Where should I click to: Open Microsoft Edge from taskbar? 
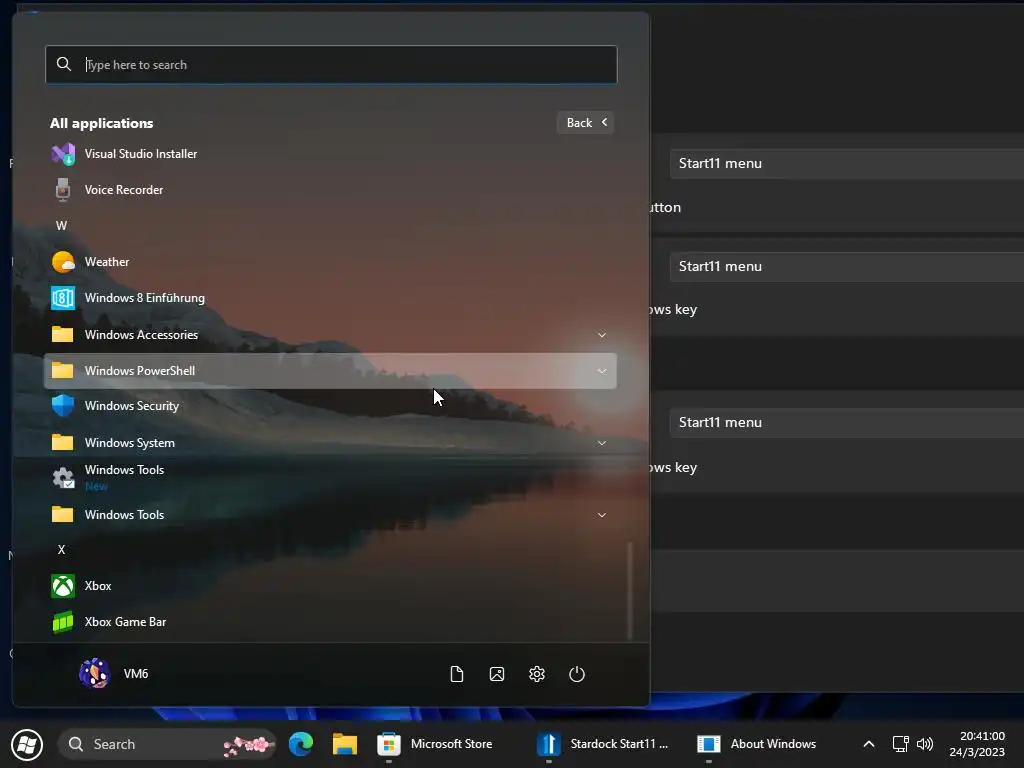[x=301, y=744]
